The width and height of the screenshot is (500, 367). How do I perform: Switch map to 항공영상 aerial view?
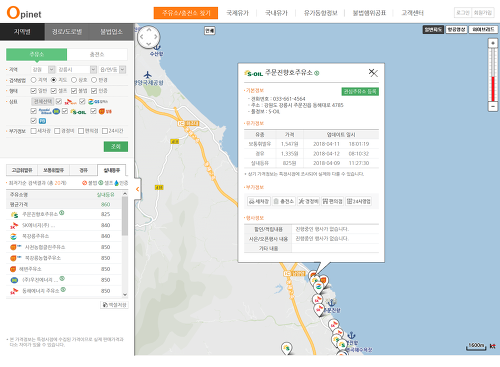456,30
